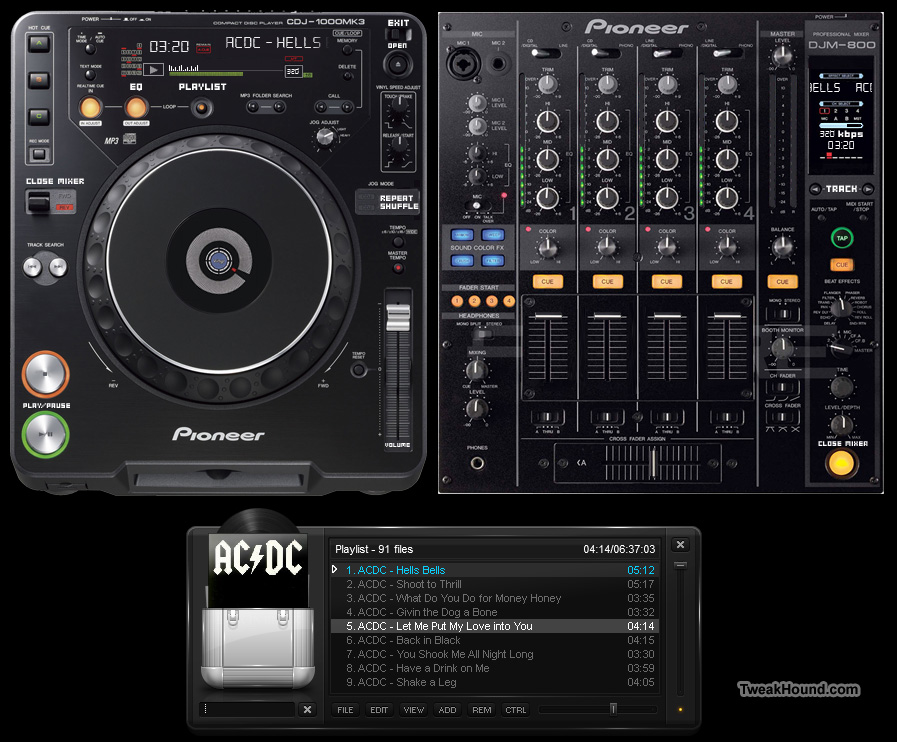Open the playlist via the PLAYLIST loop button
This screenshot has width=897, height=742.
201,108
